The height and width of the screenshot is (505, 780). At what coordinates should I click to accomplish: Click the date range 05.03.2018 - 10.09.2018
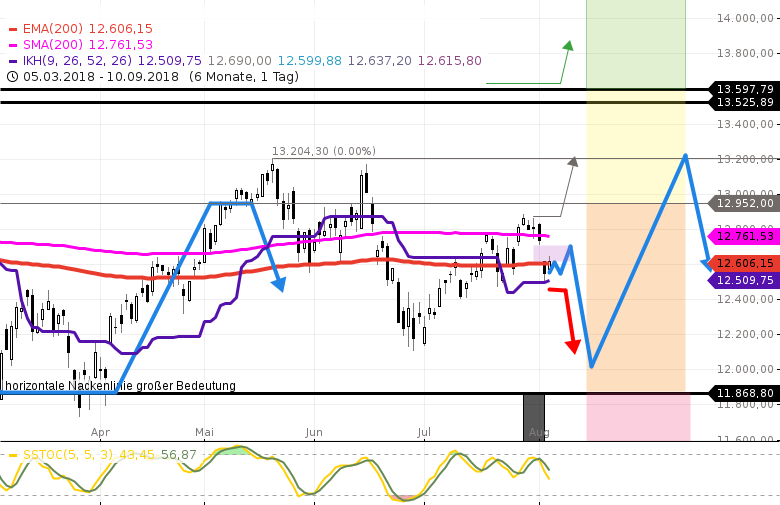click(100, 77)
